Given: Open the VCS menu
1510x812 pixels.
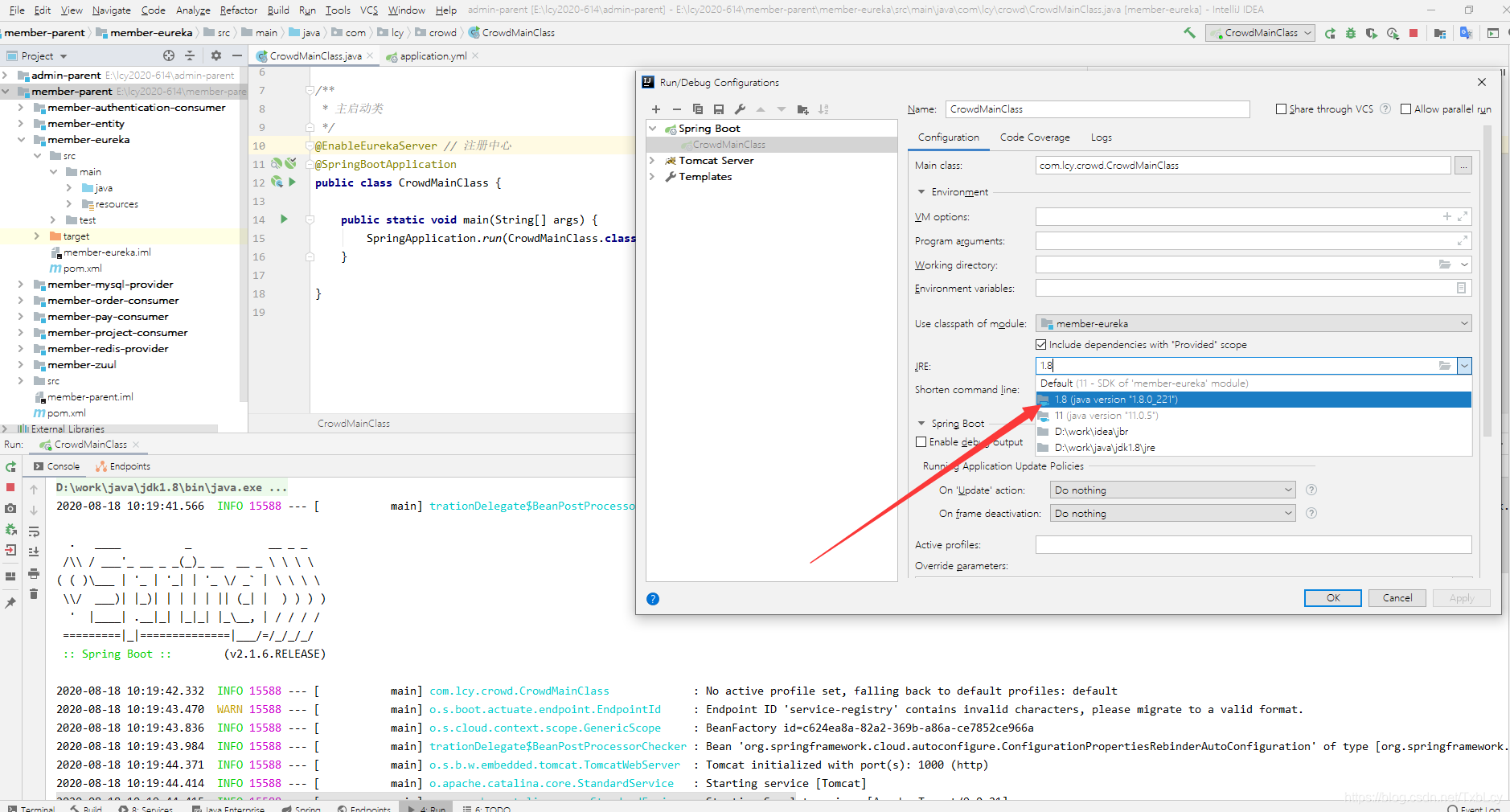Looking at the screenshot, I should (x=369, y=10).
